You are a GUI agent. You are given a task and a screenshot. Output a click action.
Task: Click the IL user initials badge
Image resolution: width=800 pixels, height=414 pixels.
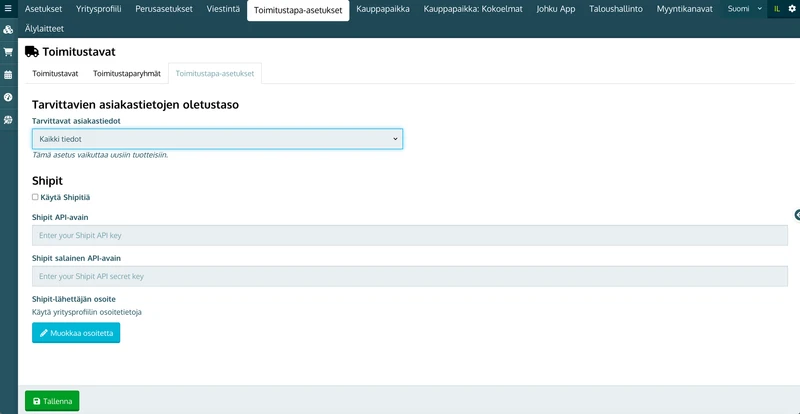(777, 9)
